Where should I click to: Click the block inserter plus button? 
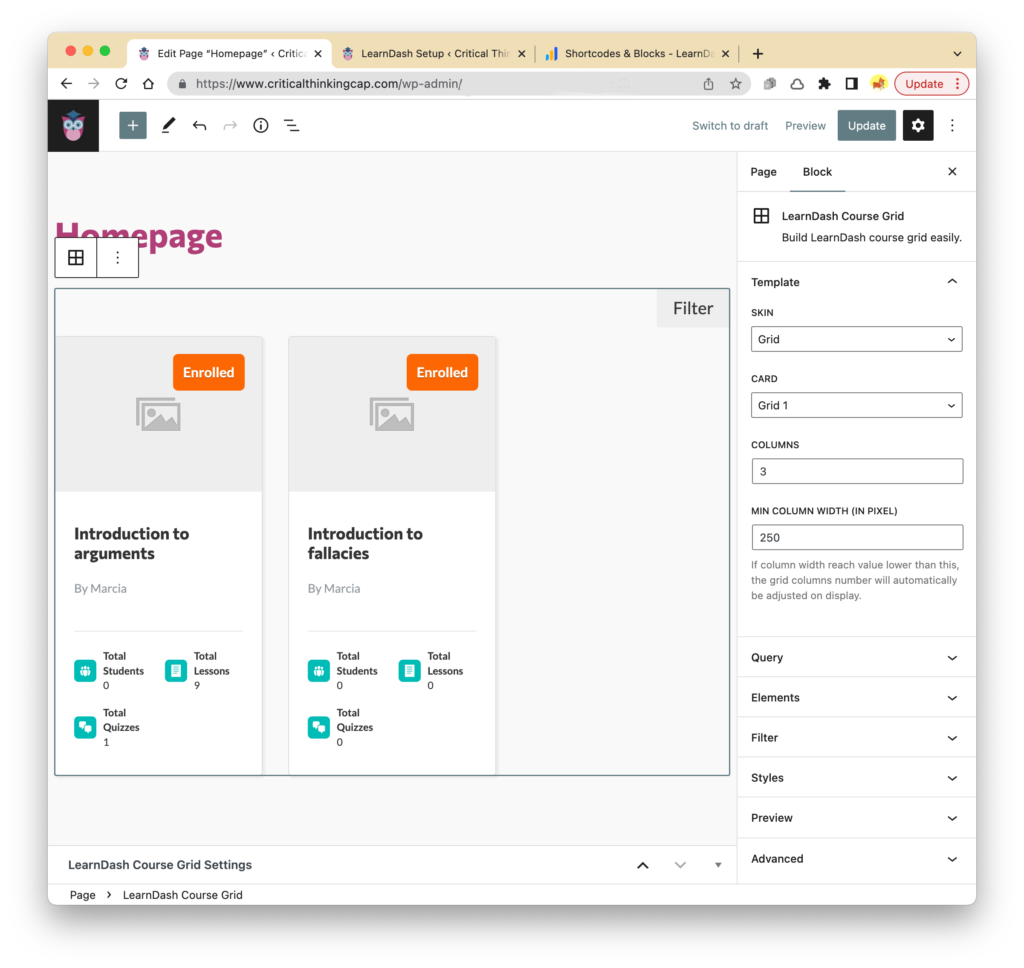[133, 125]
